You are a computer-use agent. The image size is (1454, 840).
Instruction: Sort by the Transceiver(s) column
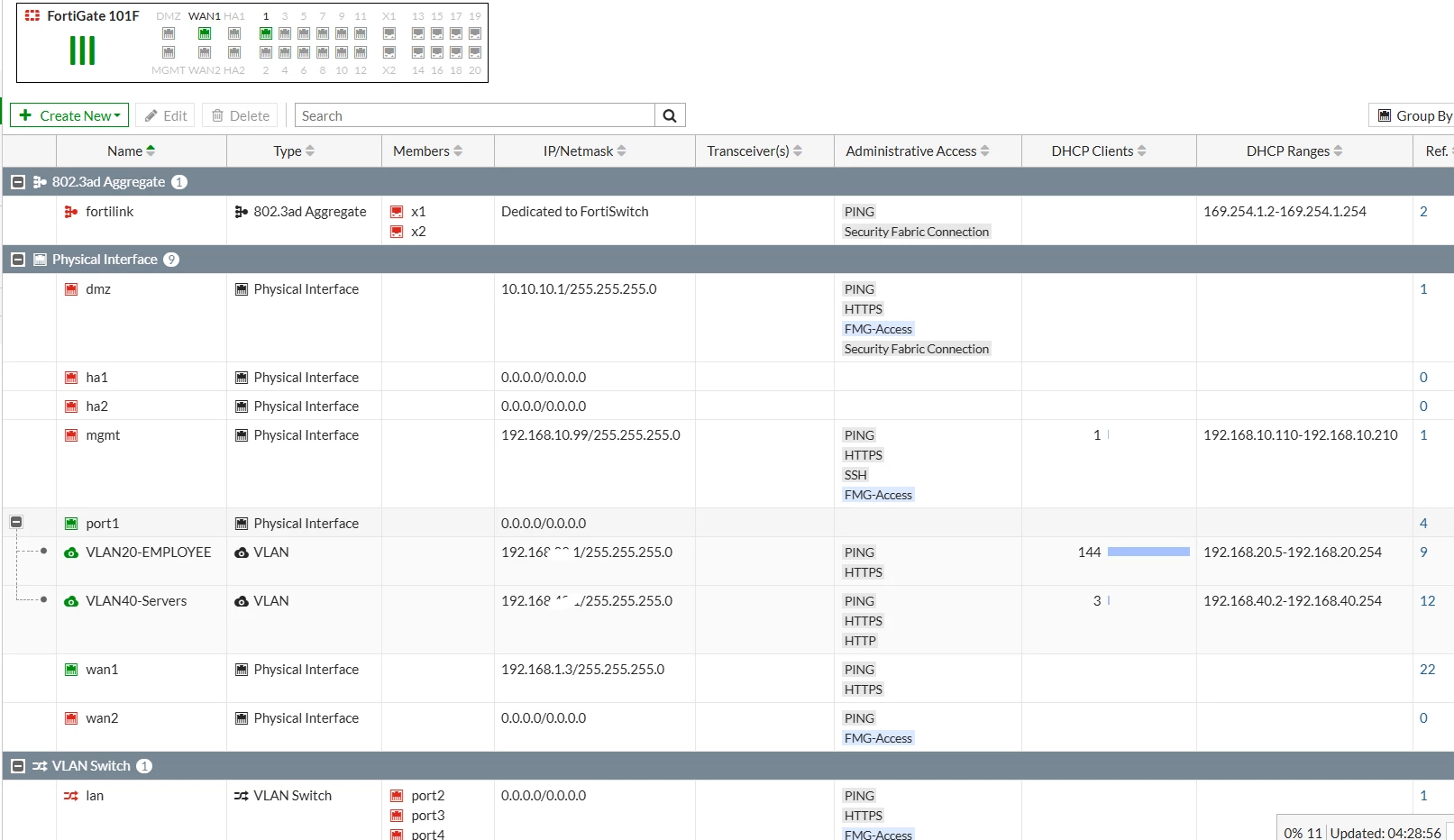pos(754,151)
